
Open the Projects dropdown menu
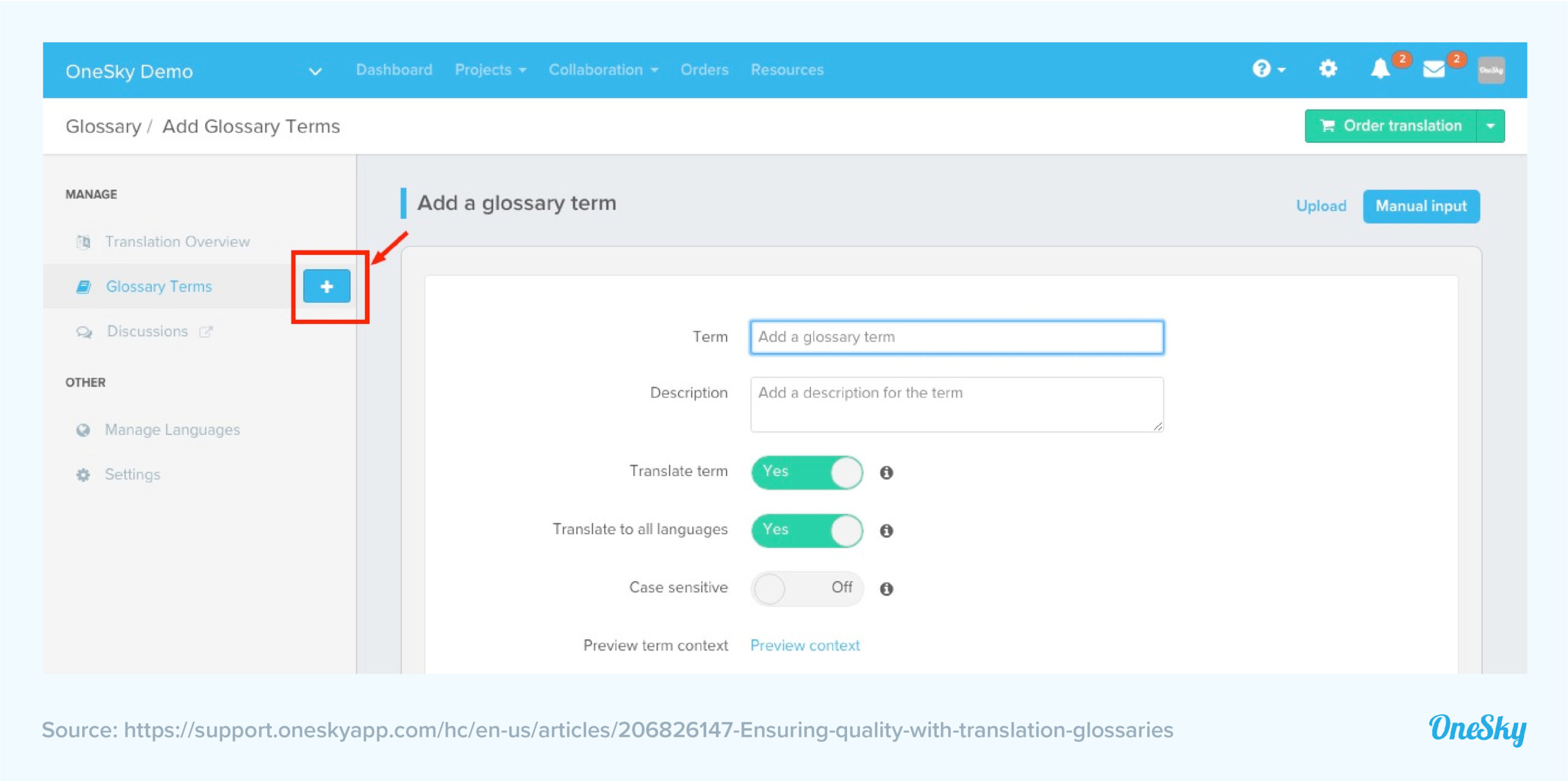tap(491, 70)
